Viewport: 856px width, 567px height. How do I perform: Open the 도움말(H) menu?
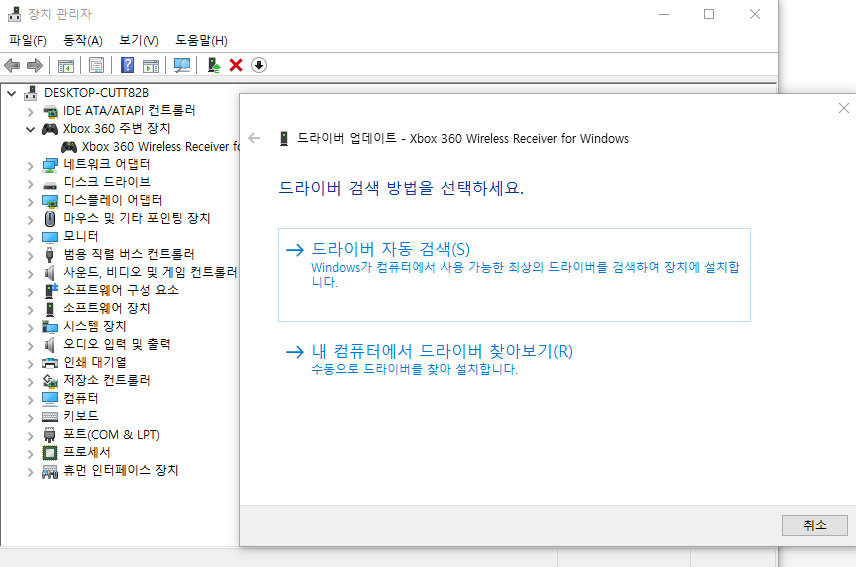(201, 40)
